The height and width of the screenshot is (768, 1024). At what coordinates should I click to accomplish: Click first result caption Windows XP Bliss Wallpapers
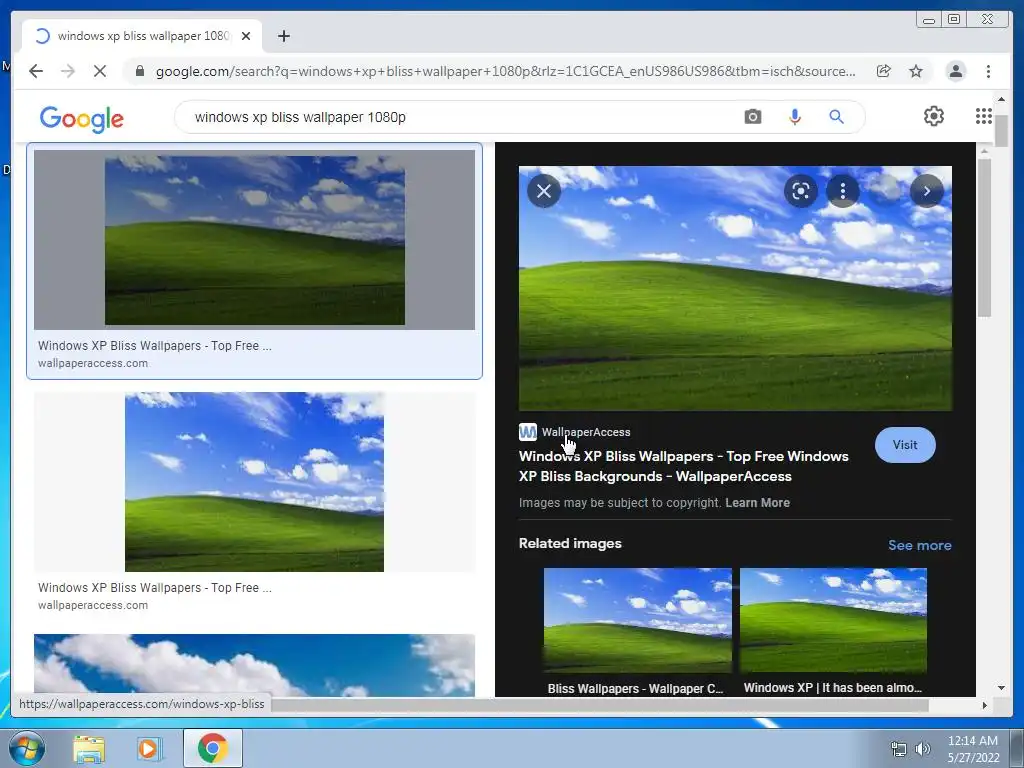pos(155,345)
